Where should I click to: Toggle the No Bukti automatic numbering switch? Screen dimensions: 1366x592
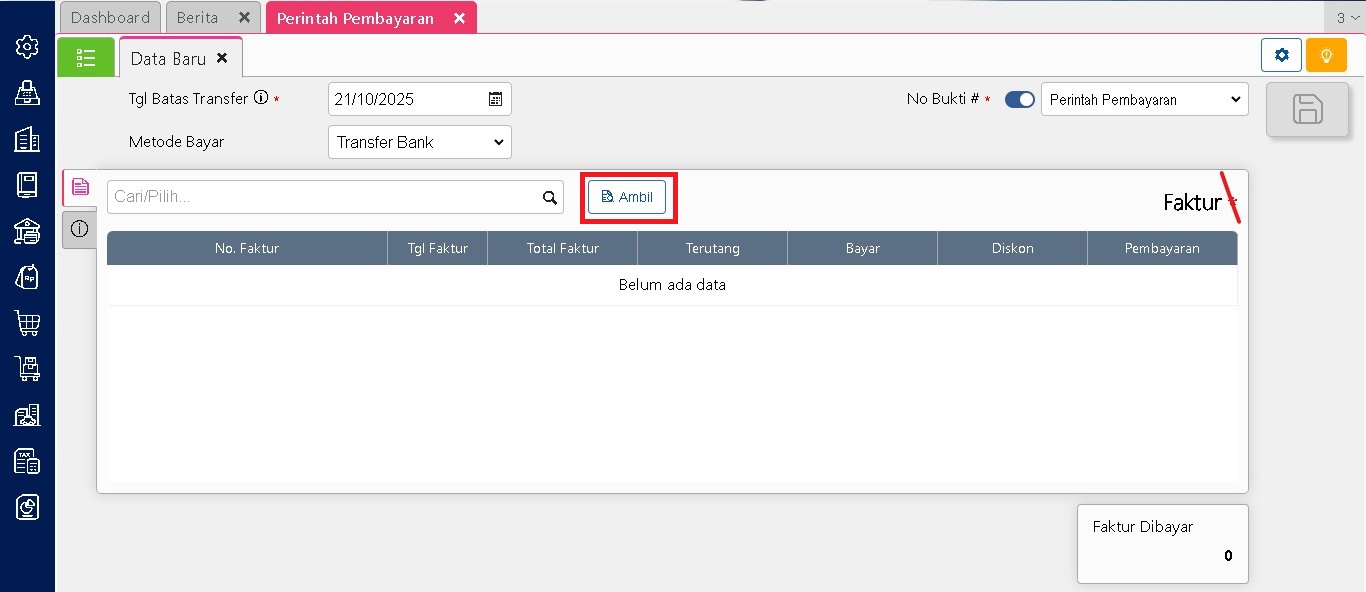[1019, 100]
